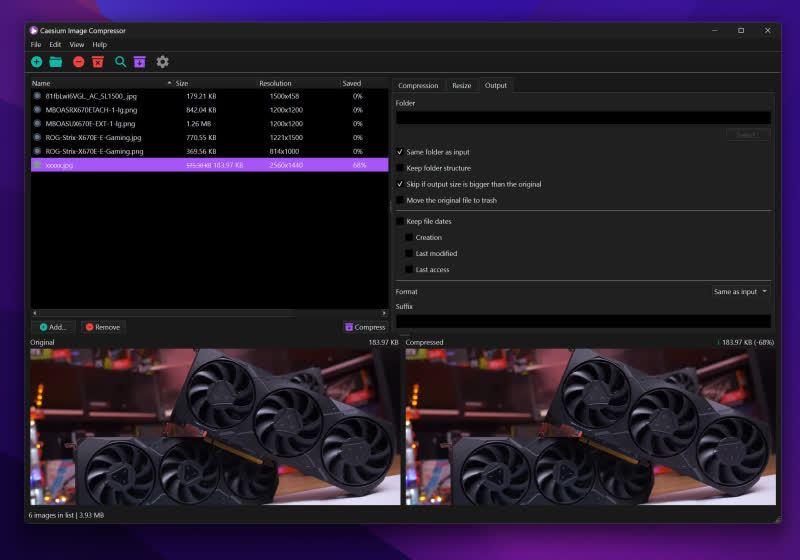This screenshot has width=800, height=560.
Task: Toggle the Keep file dates checkbox
Action: click(400, 221)
